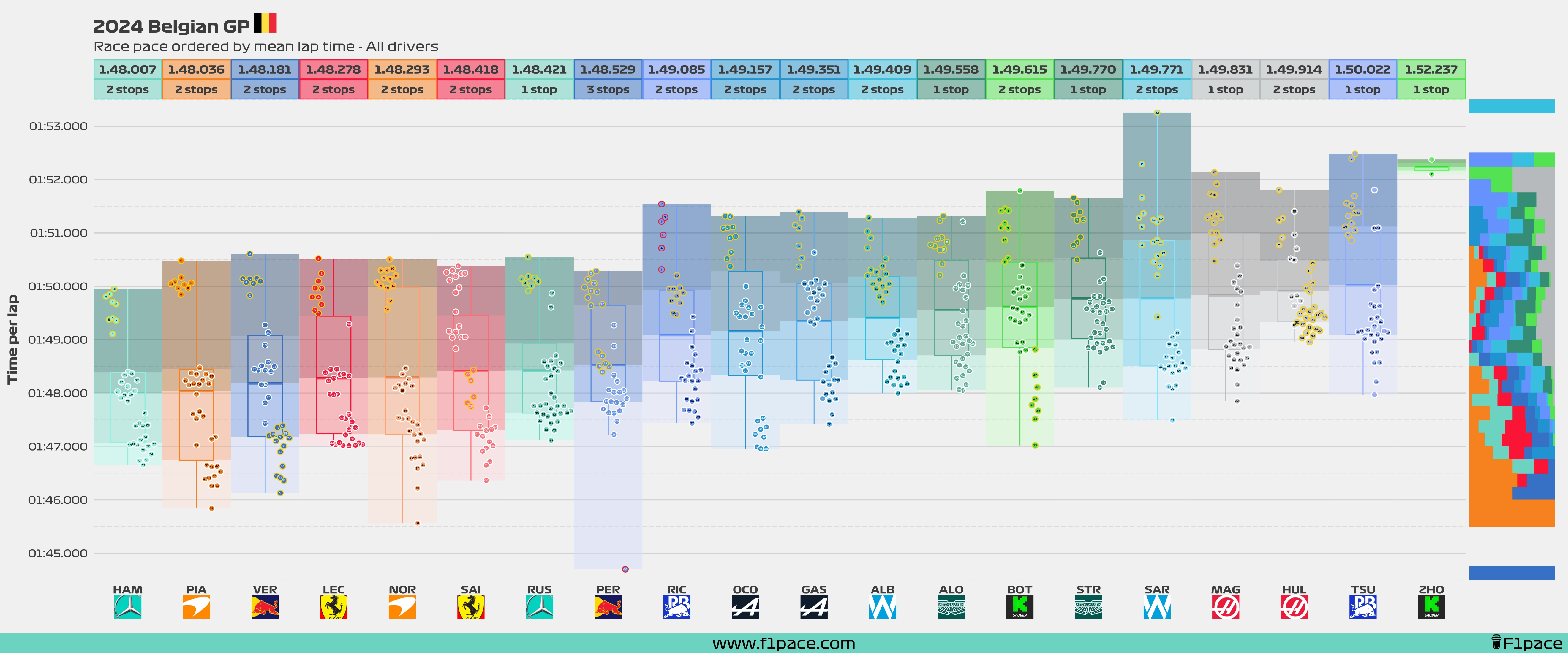Click the Aston Martin logo under STR

[x=1088, y=607]
